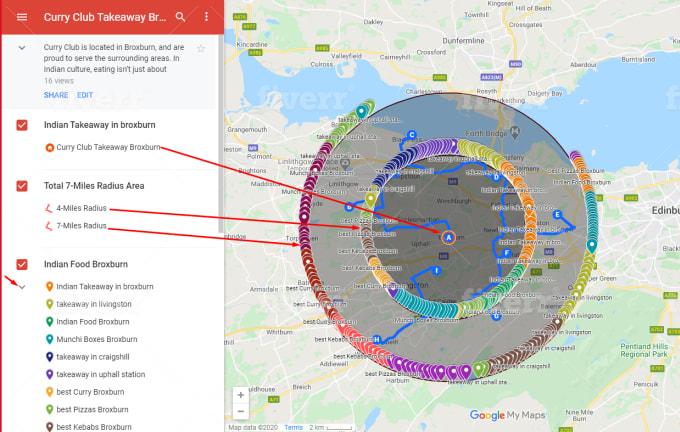The image size is (680, 432).
Task: Click the purple pin for takeaway in uphall station
Action: 49,374
